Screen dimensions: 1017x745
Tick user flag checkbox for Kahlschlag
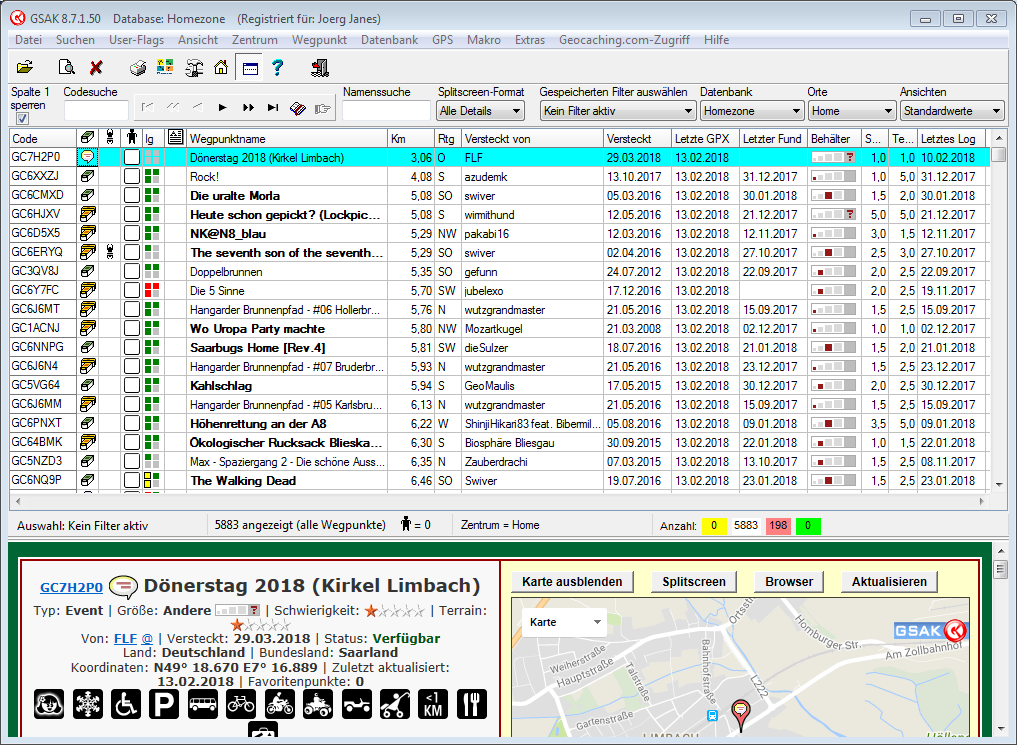(x=132, y=386)
